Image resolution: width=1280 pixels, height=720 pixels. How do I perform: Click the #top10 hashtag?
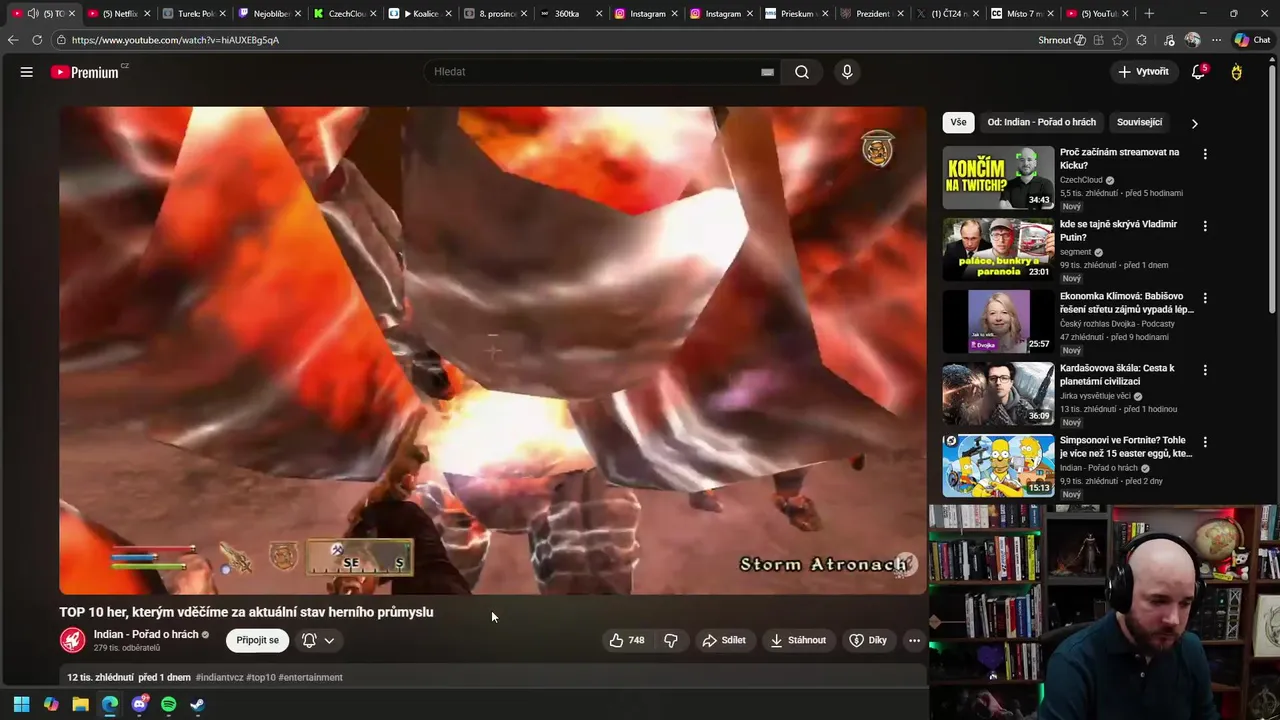click(260, 677)
